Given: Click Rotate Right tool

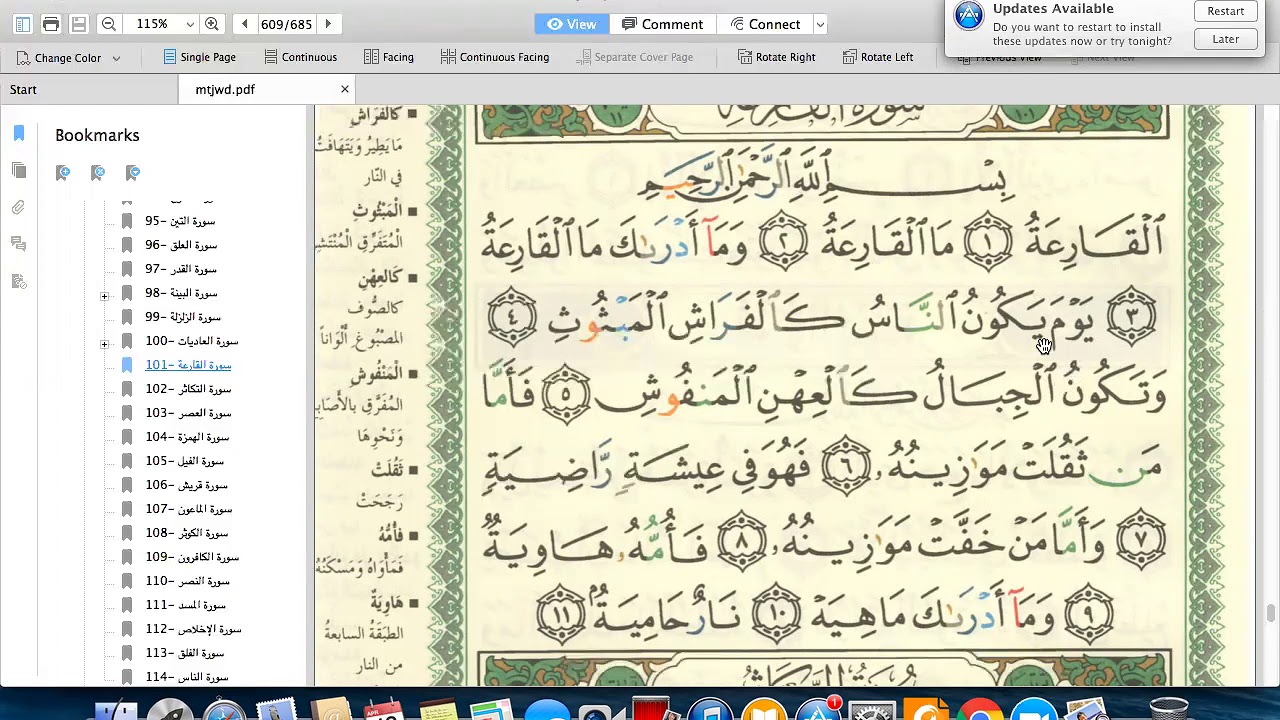Looking at the screenshot, I should point(776,57).
